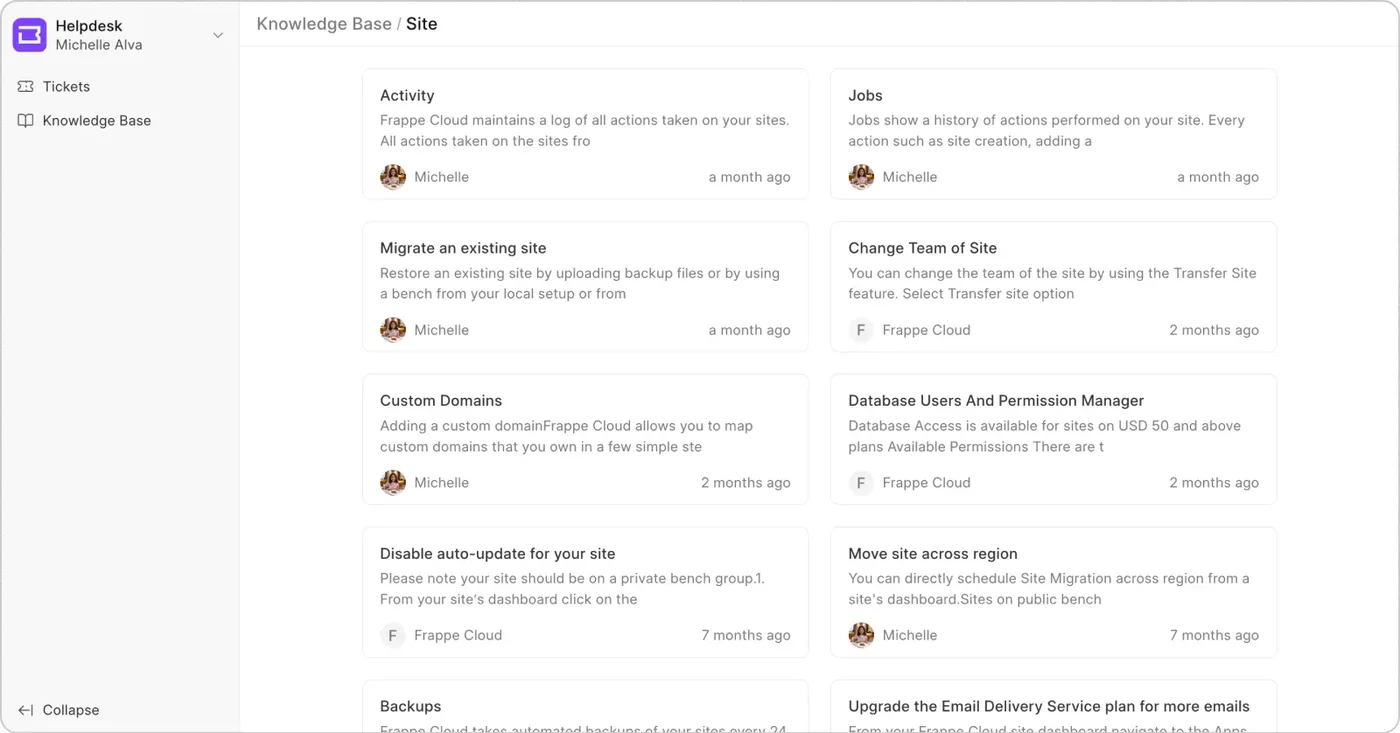Click the F avatar on Change Team of Site
This screenshot has width=1400, height=733.
(x=861, y=330)
